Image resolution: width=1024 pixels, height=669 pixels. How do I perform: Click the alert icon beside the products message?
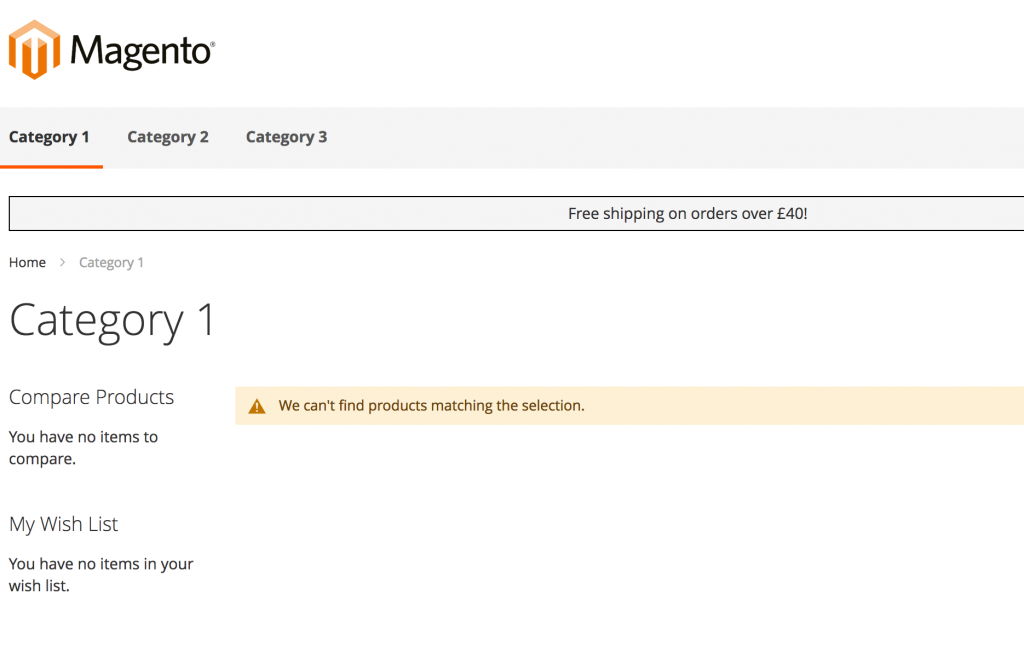(257, 405)
